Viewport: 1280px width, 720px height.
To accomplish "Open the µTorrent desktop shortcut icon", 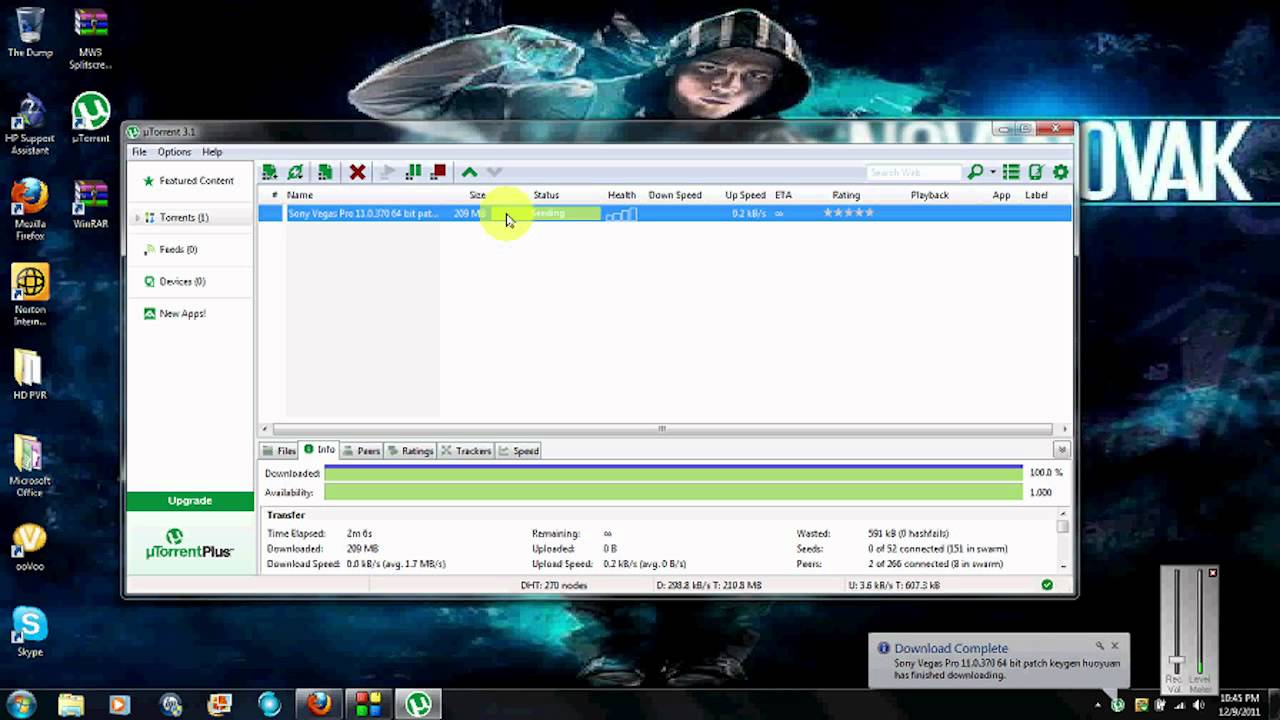I will pos(91,118).
